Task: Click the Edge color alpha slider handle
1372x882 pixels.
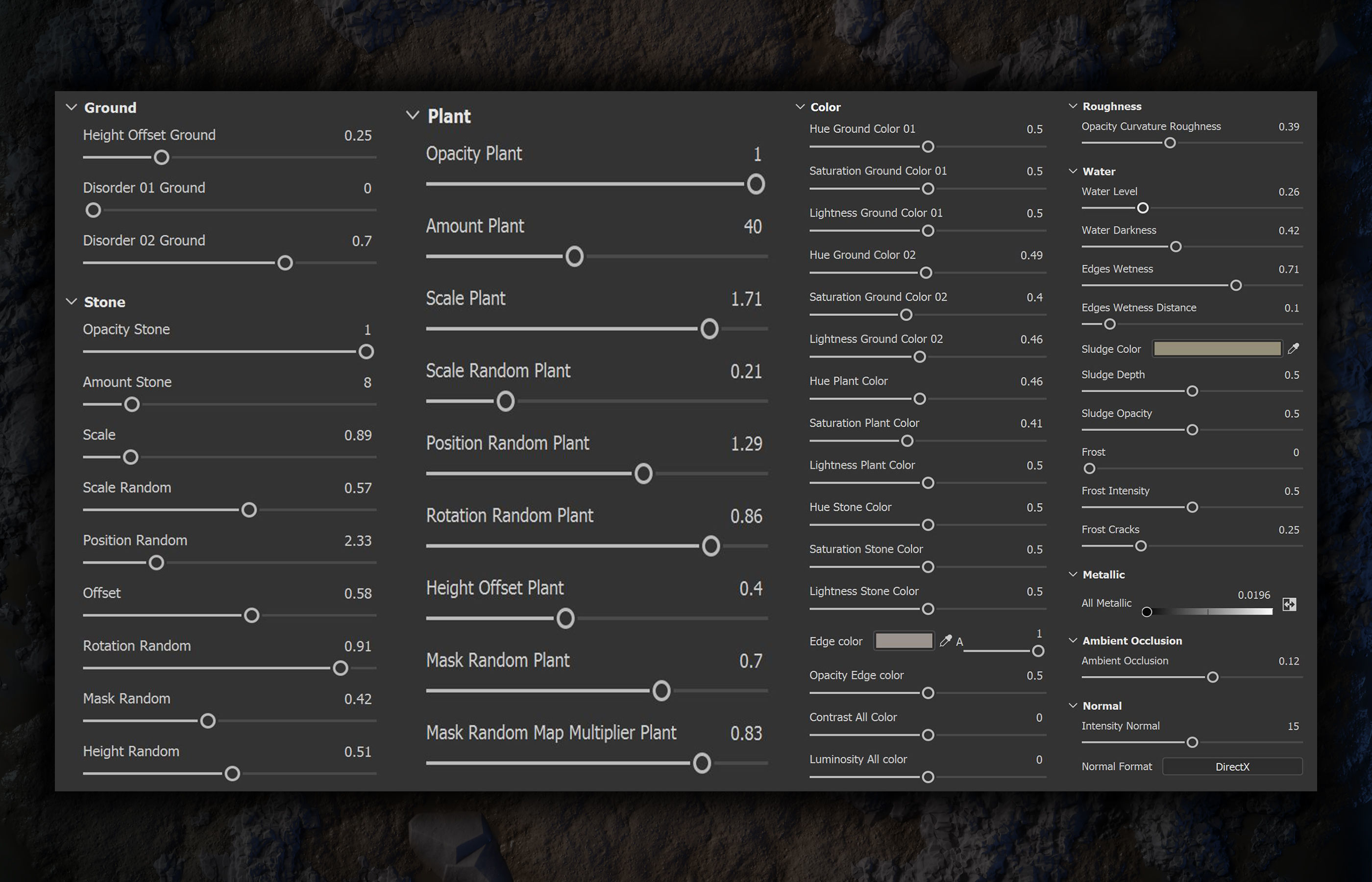Action: click(x=1038, y=651)
